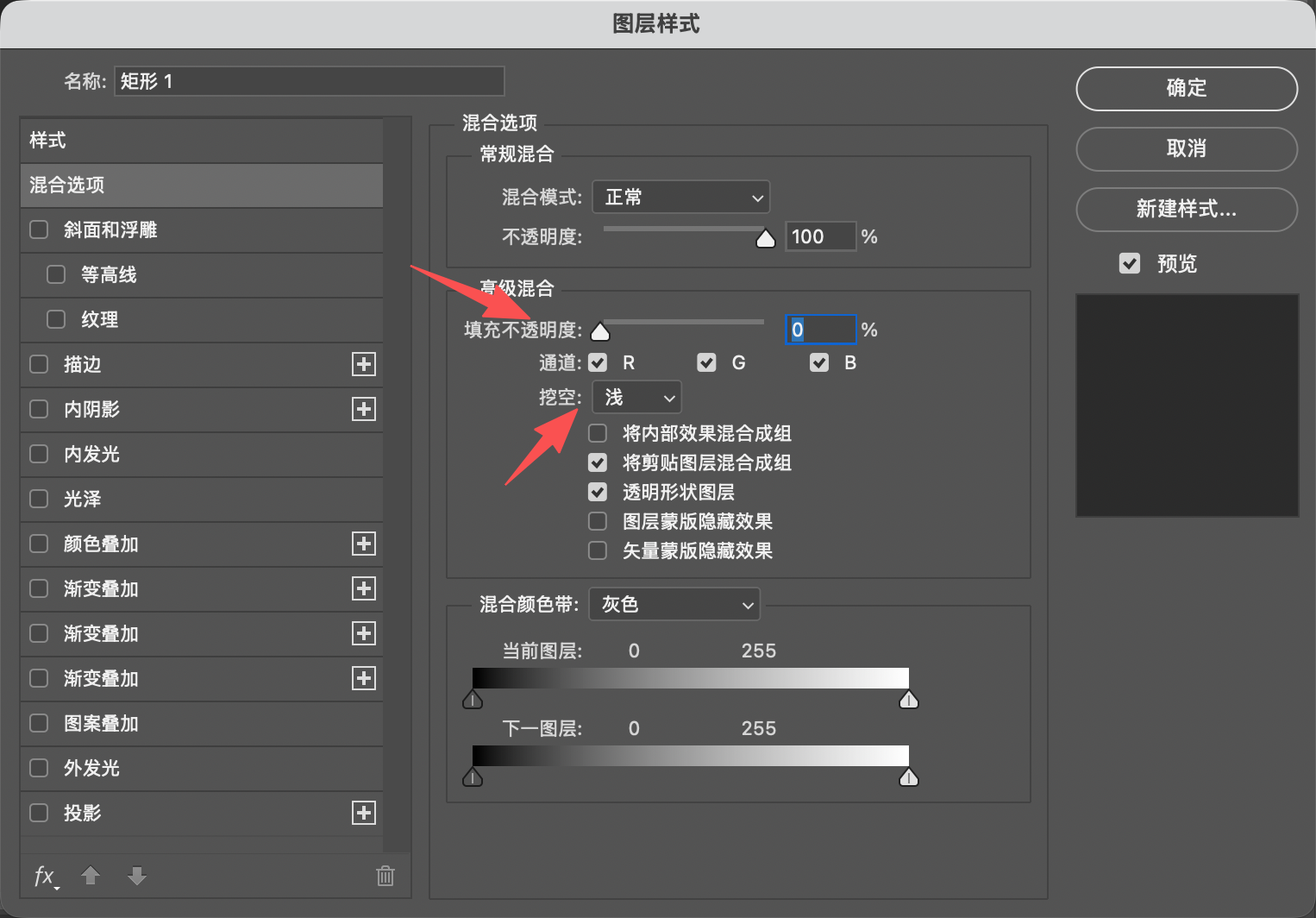
Task: Check 图层蒙版隐藏效果
Action: [598, 521]
